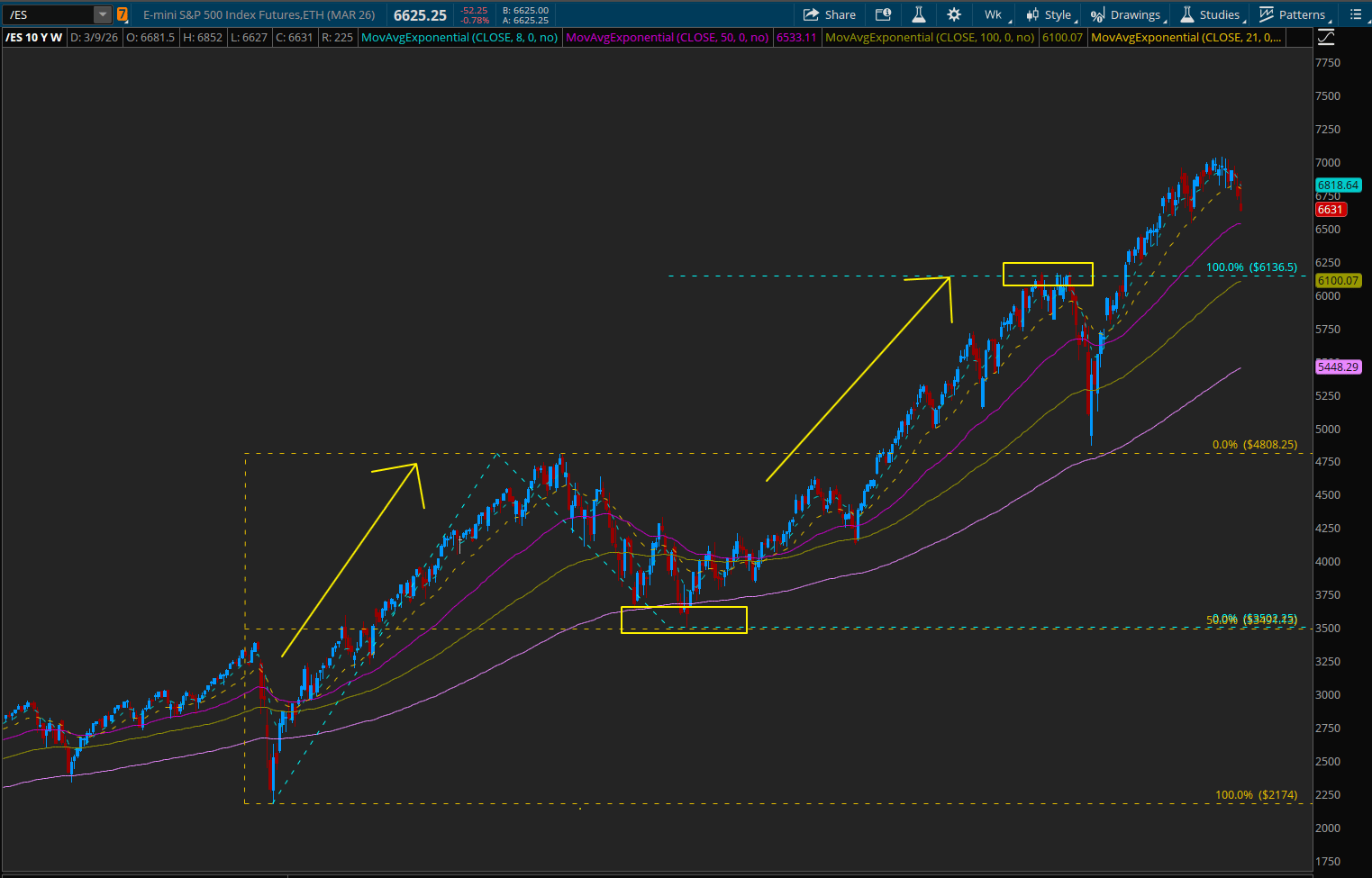This screenshot has height=878, width=1372.
Task: Click the price axis scale icon
Action: pos(1326,37)
